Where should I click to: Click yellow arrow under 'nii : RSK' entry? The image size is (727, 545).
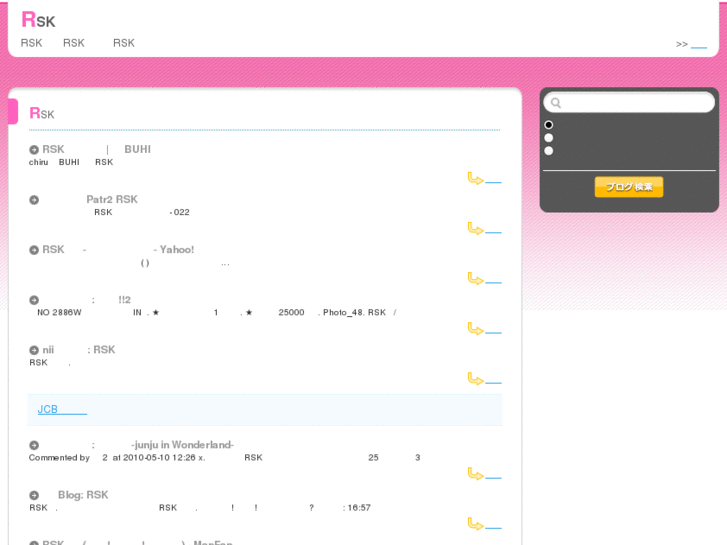[x=476, y=378]
